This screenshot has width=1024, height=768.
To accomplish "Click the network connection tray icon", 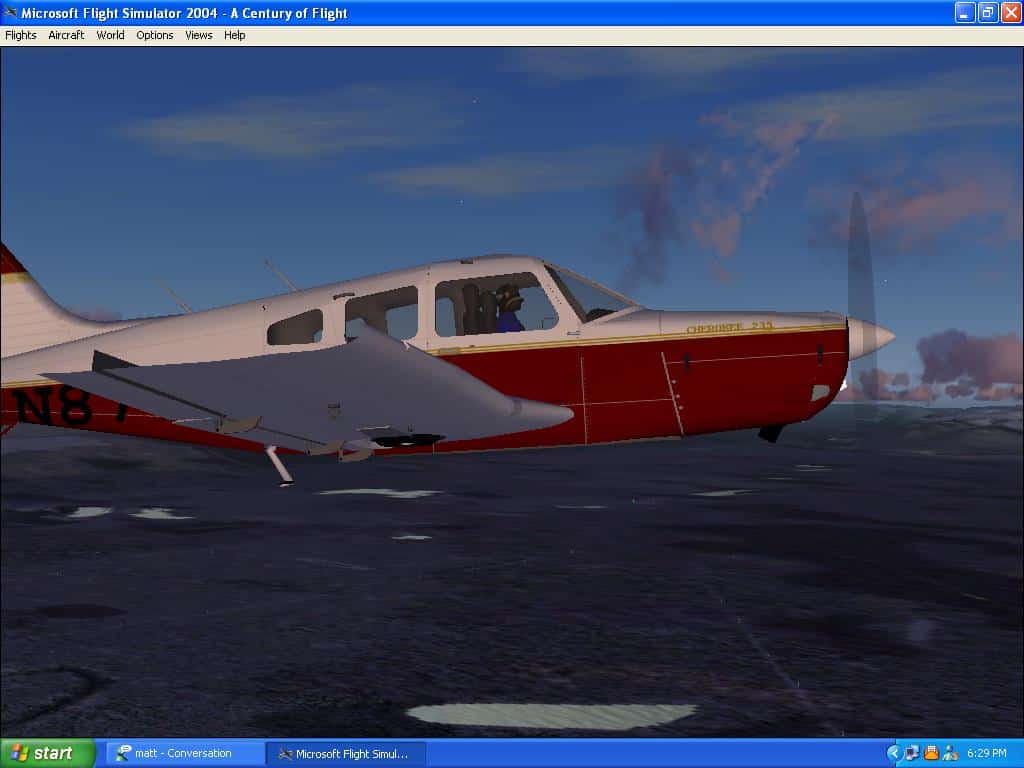I will click(912, 753).
